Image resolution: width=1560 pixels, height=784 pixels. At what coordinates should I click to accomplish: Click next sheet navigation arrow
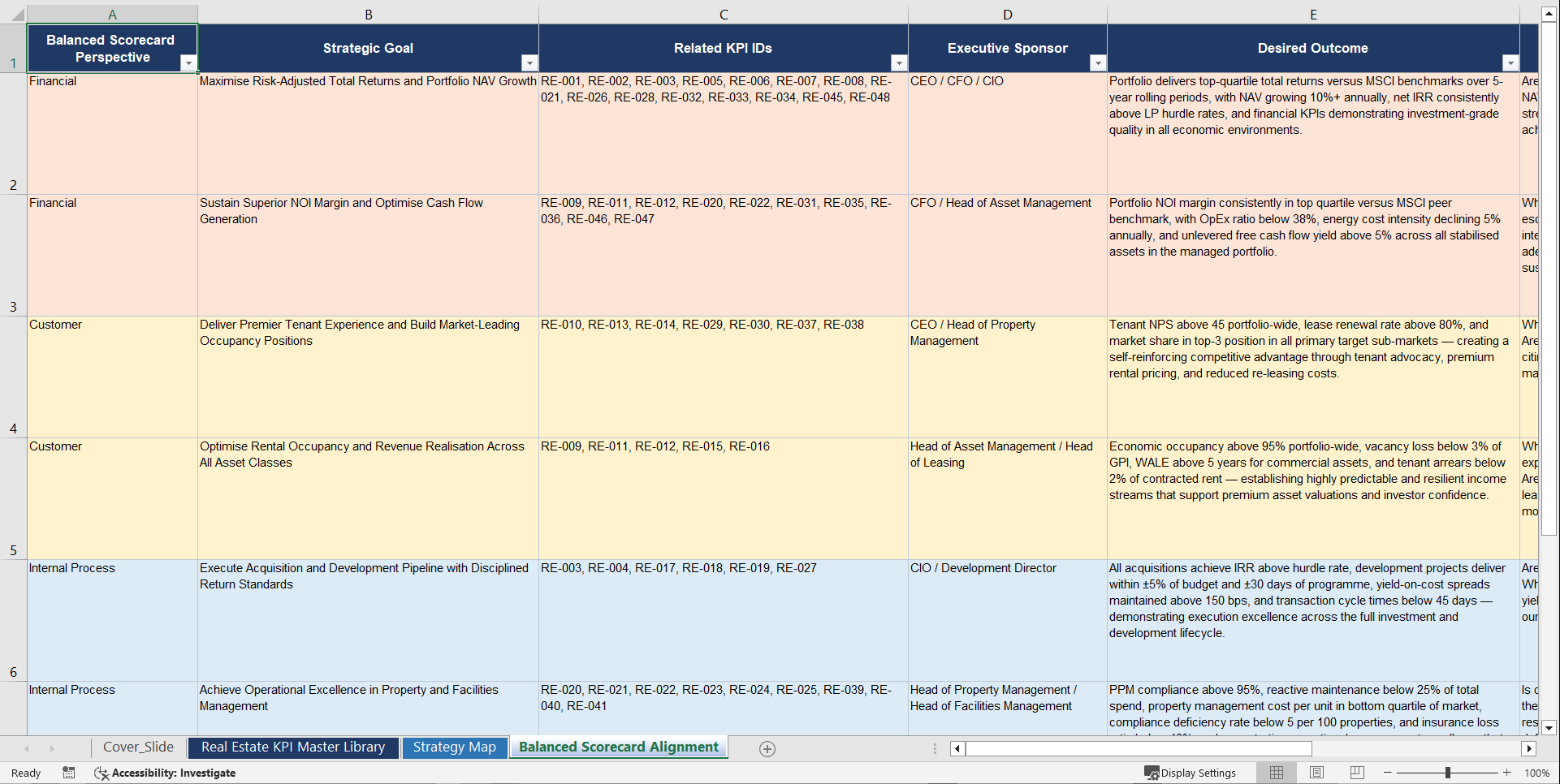click(x=52, y=748)
